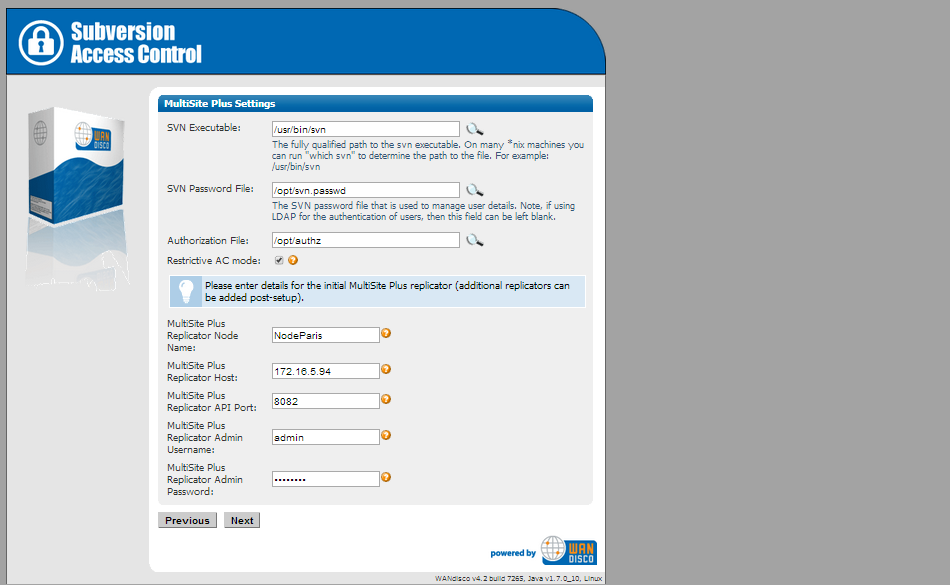Go to the Previous setup page
This screenshot has width=950, height=585.
click(187, 520)
